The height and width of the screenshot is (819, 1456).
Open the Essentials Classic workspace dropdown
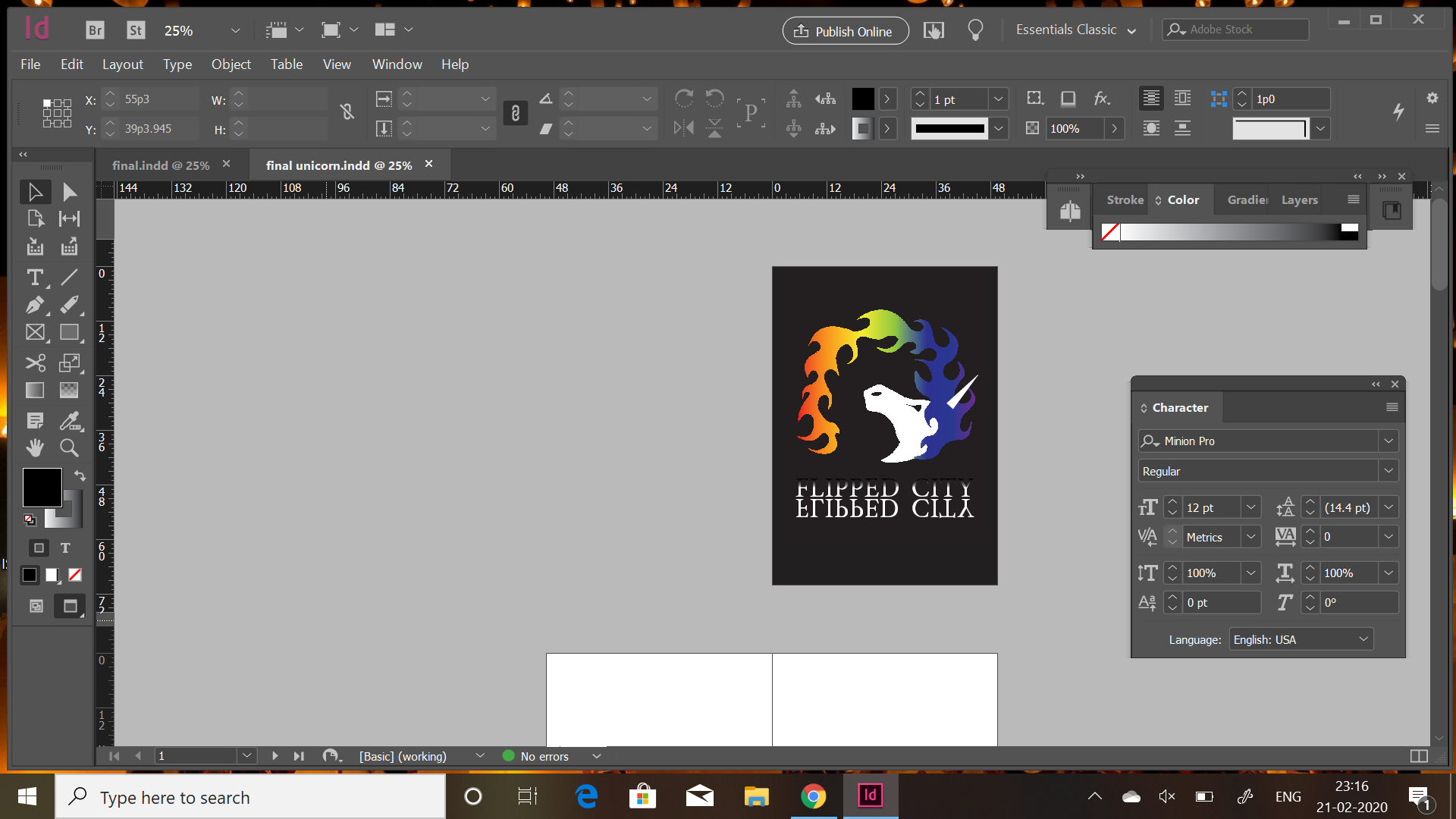pos(1075,30)
